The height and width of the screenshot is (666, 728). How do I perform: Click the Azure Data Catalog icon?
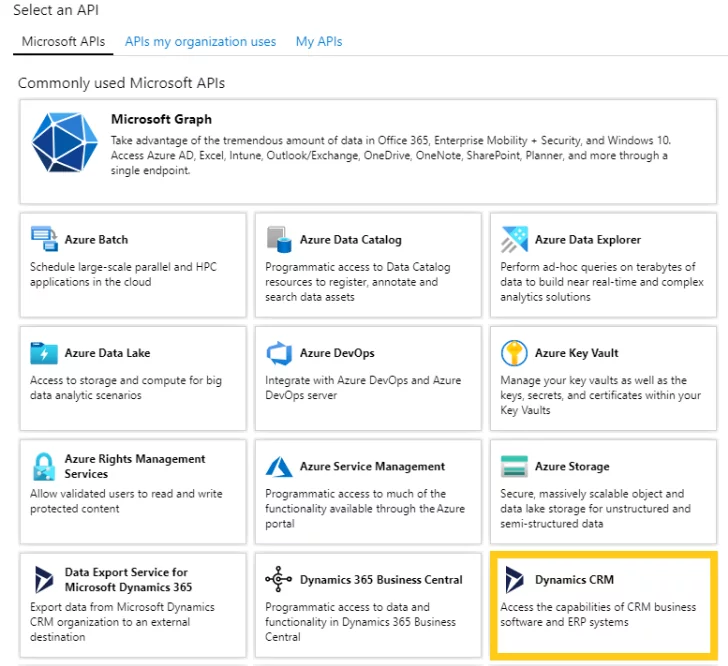[279, 239]
